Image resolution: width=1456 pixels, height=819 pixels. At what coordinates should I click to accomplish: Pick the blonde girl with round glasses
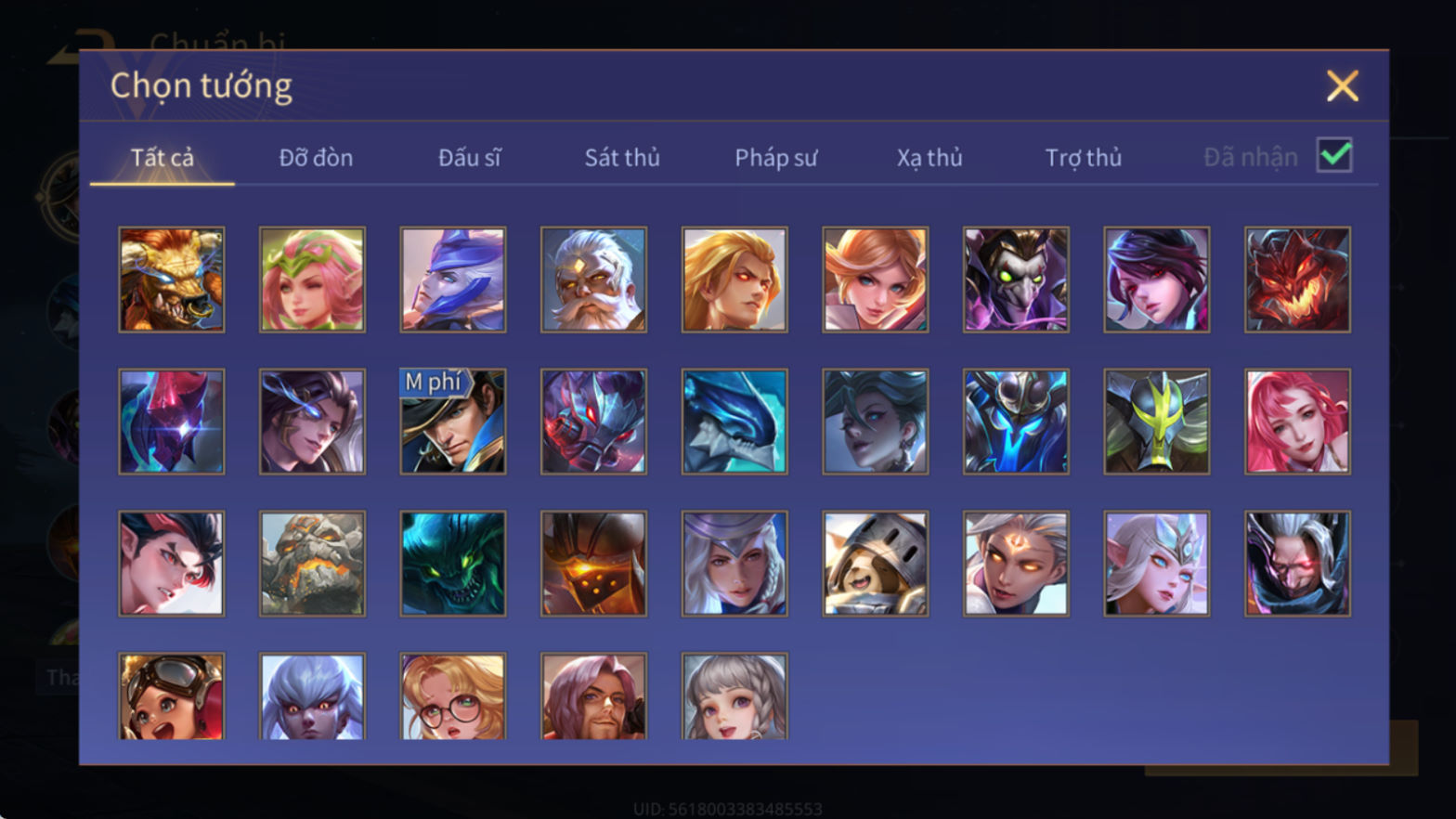453,696
